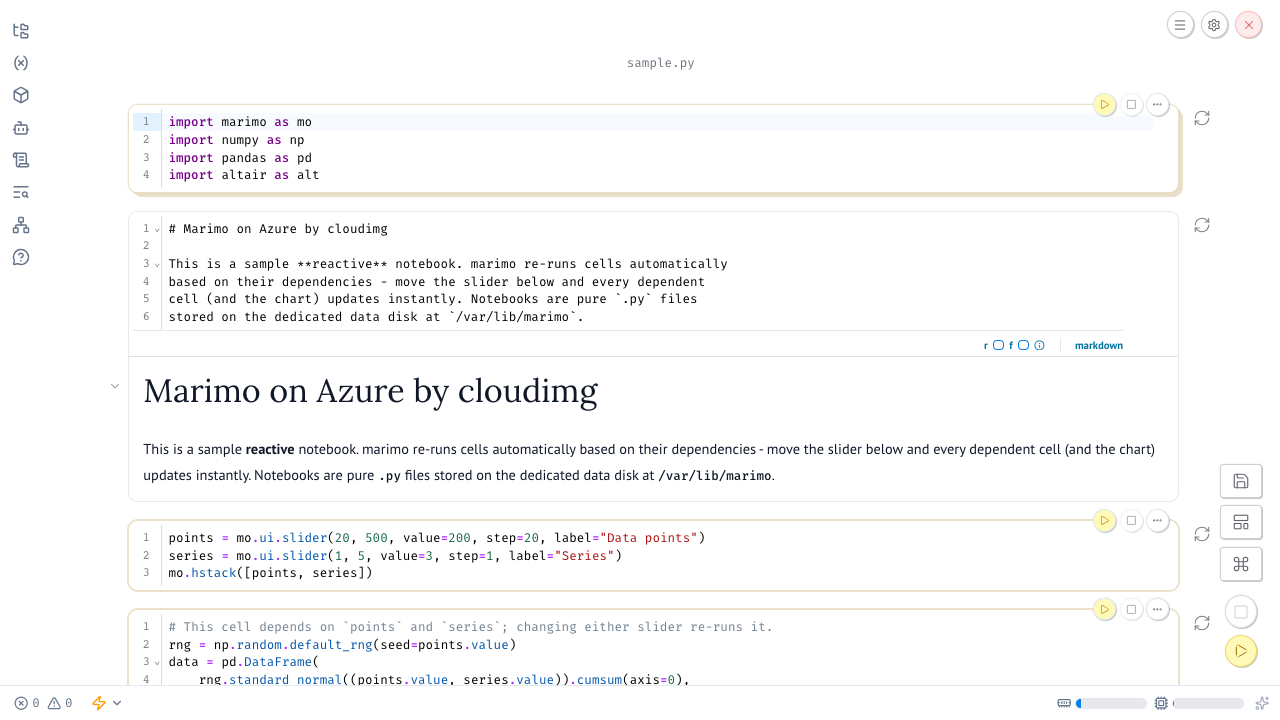Click the 'series = mo.ui.slider' code line
The image size is (1280, 720).
tap(395, 556)
